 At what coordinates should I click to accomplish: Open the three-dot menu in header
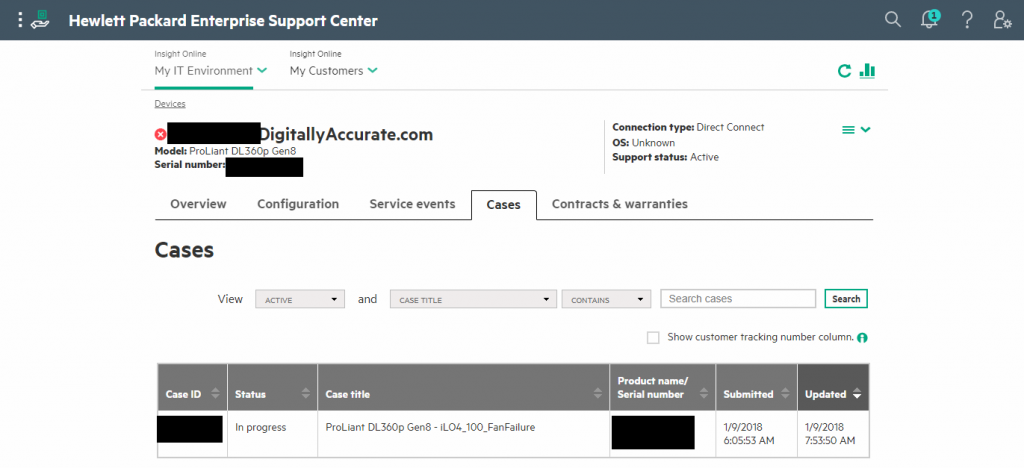19,20
